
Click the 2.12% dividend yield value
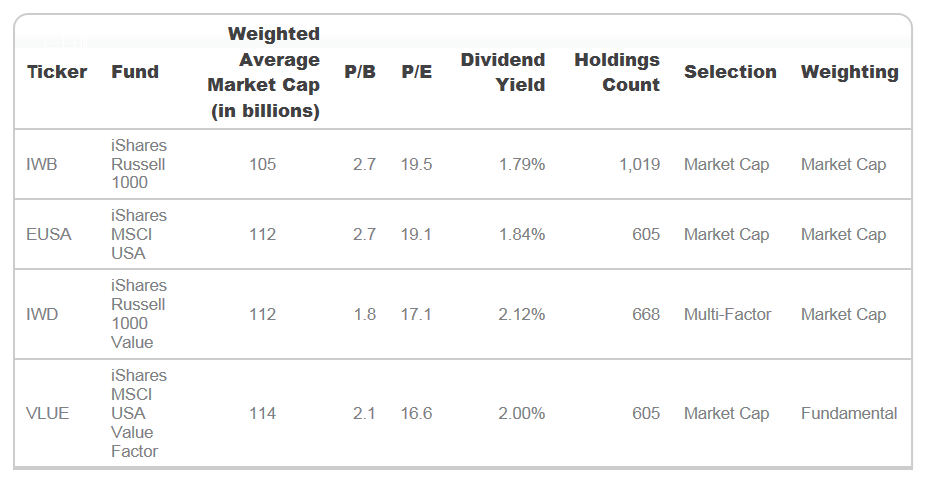[x=522, y=314]
